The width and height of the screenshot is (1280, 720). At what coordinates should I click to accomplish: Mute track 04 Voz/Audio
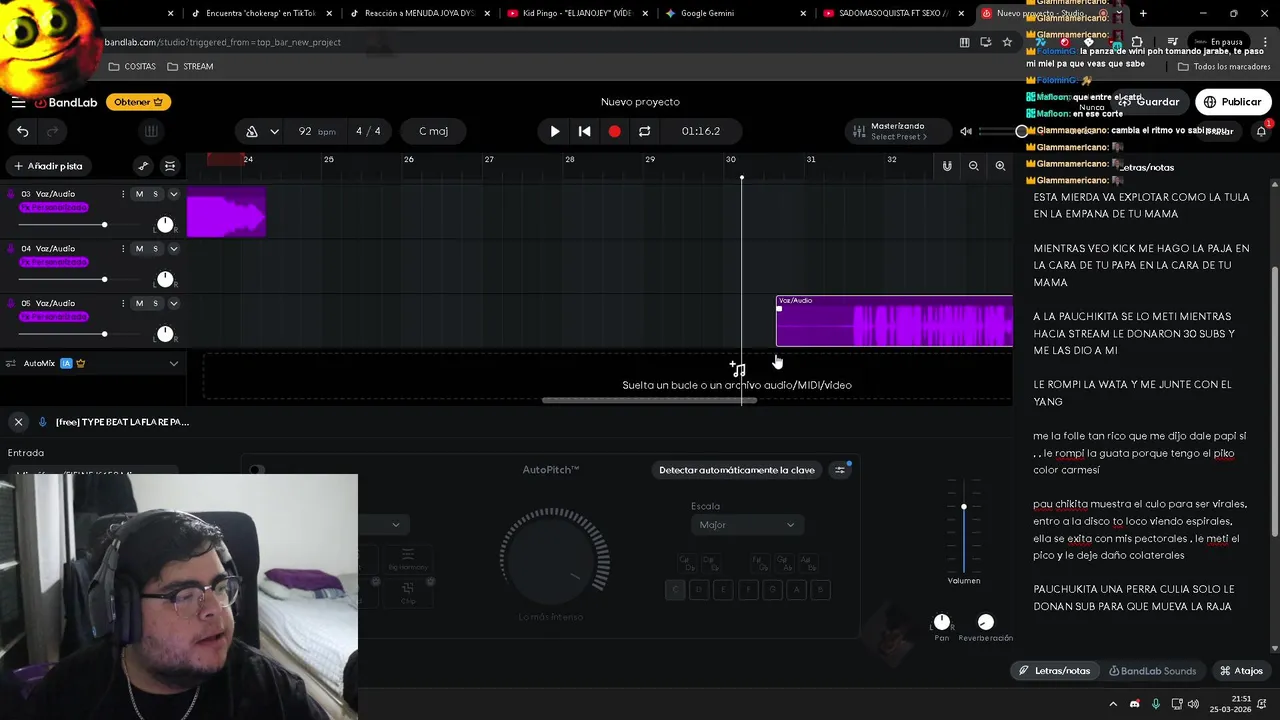(139, 249)
